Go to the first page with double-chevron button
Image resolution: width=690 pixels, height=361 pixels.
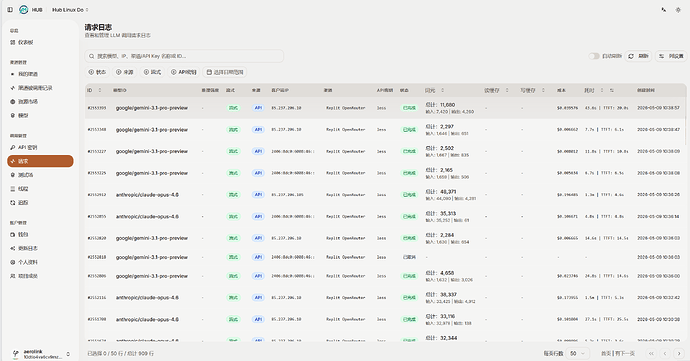point(651,354)
